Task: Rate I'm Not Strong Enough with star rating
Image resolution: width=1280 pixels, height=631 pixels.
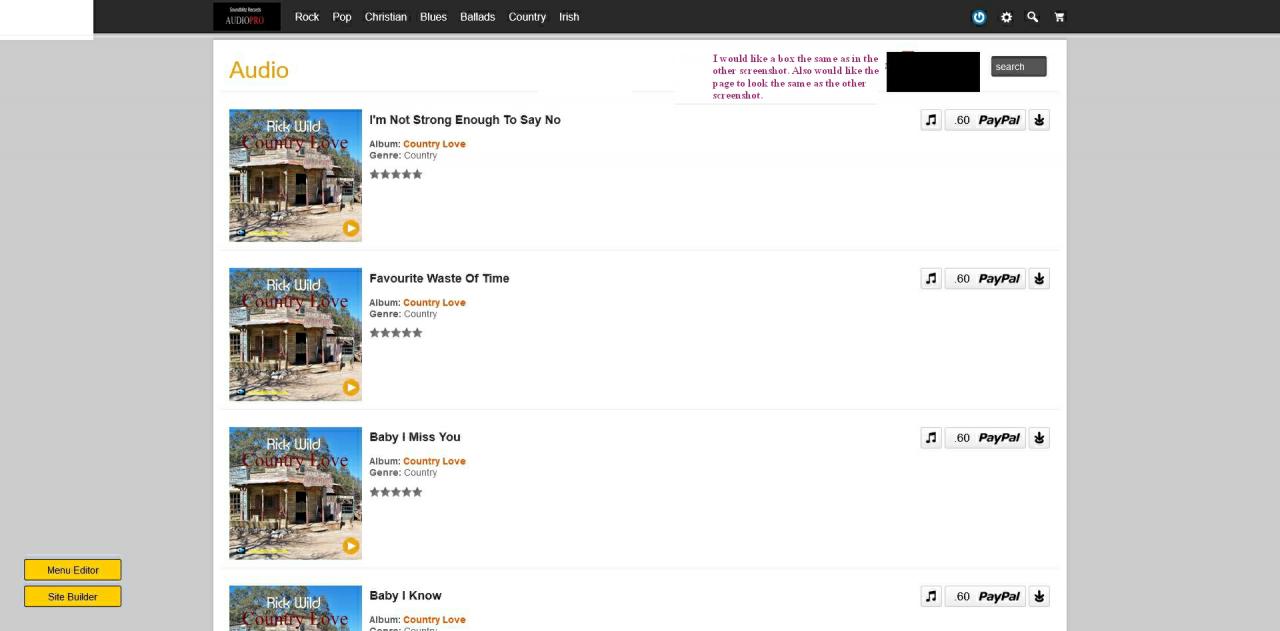Action: click(x=396, y=174)
